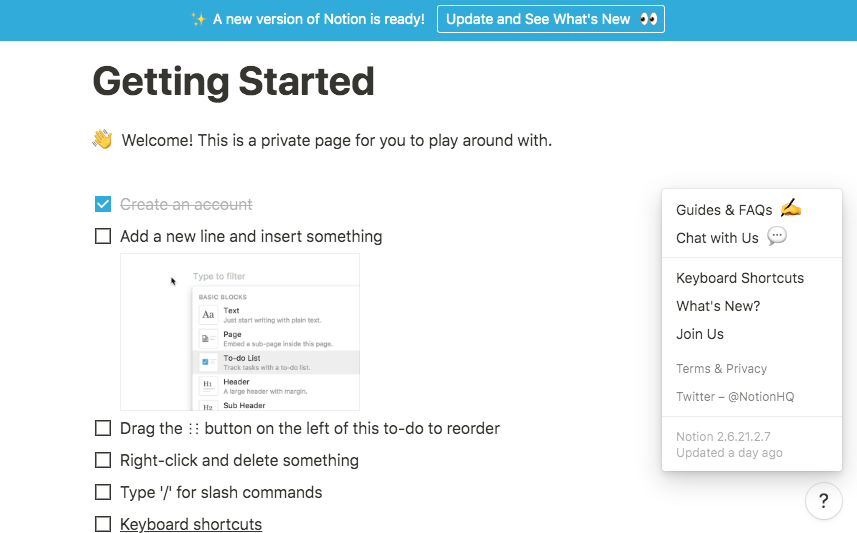Choose Join Us menu entry
The image size is (857, 533).
pos(700,334)
